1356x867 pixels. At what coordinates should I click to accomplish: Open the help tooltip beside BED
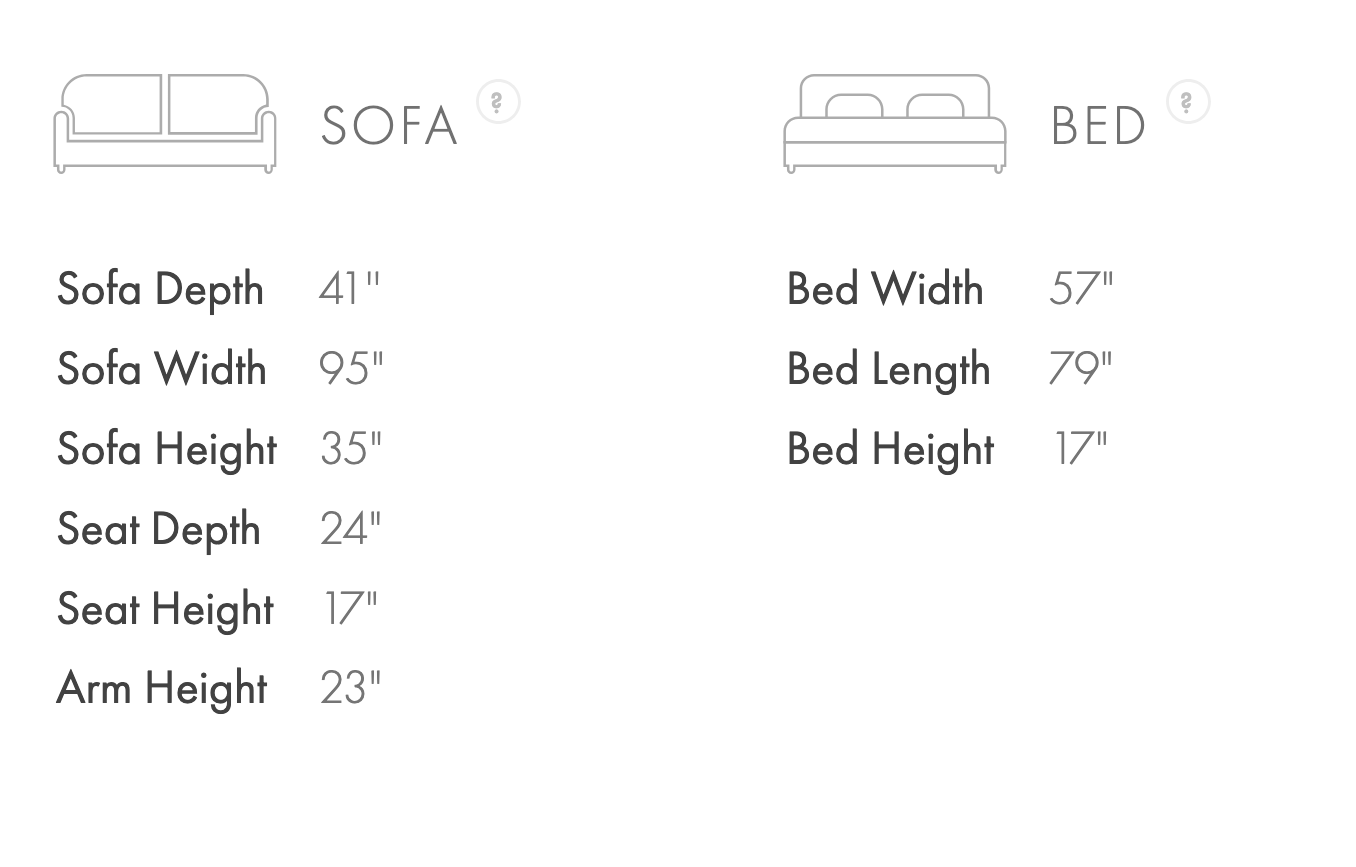1188,102
